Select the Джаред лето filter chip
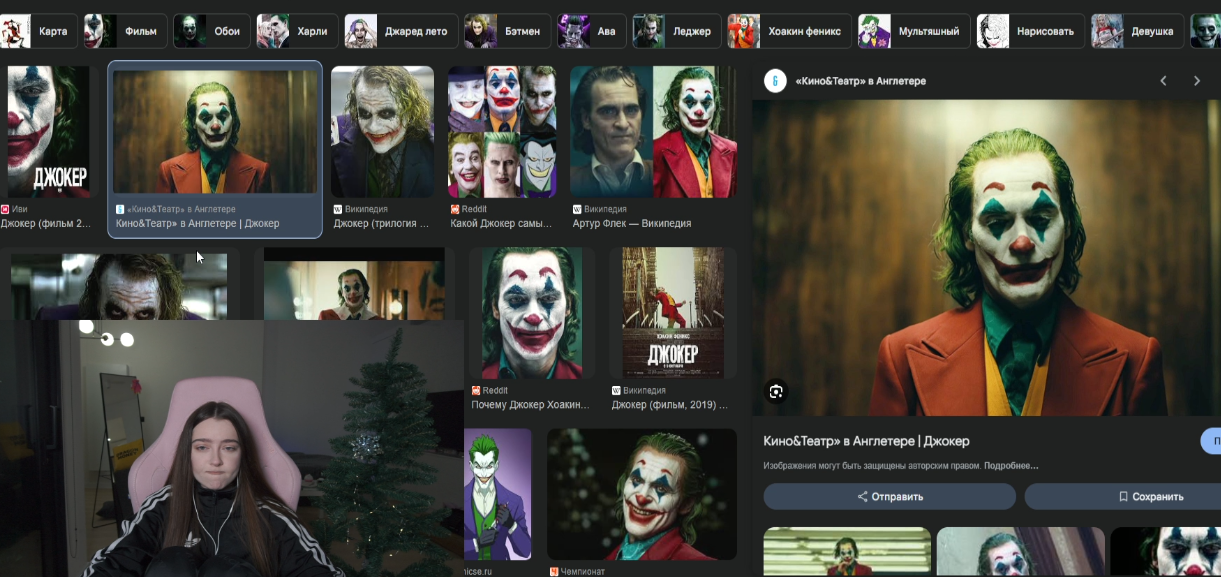 tap(401, 31)
